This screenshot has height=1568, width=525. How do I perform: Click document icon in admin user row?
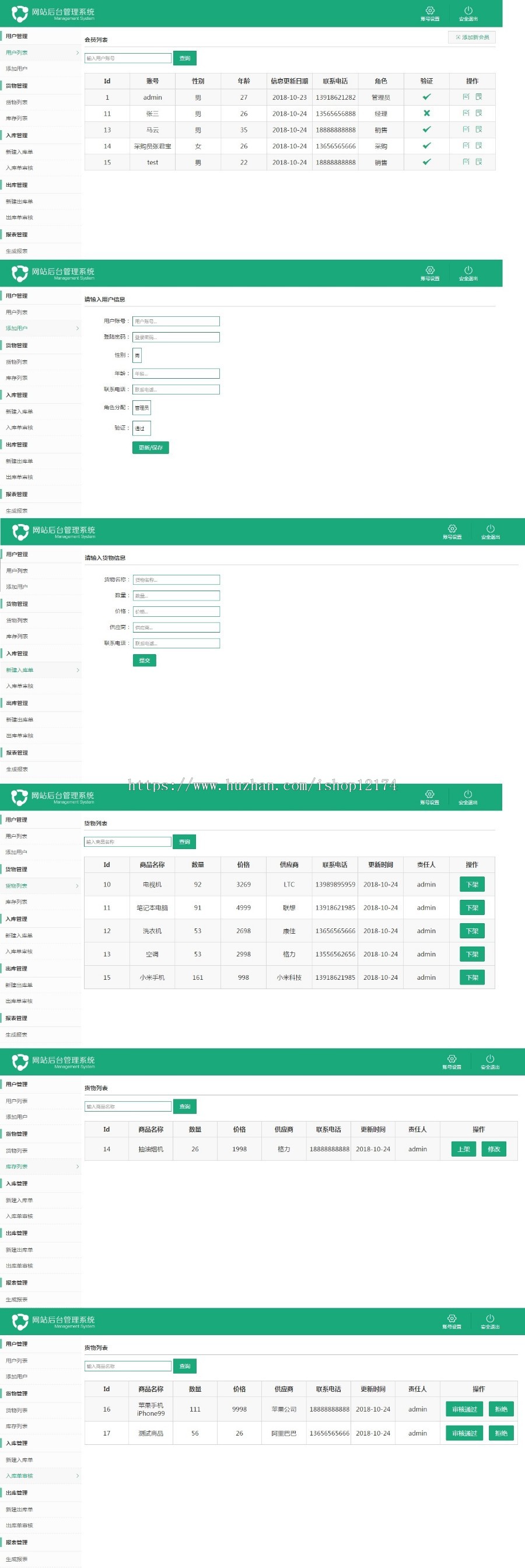pos(479,97)
